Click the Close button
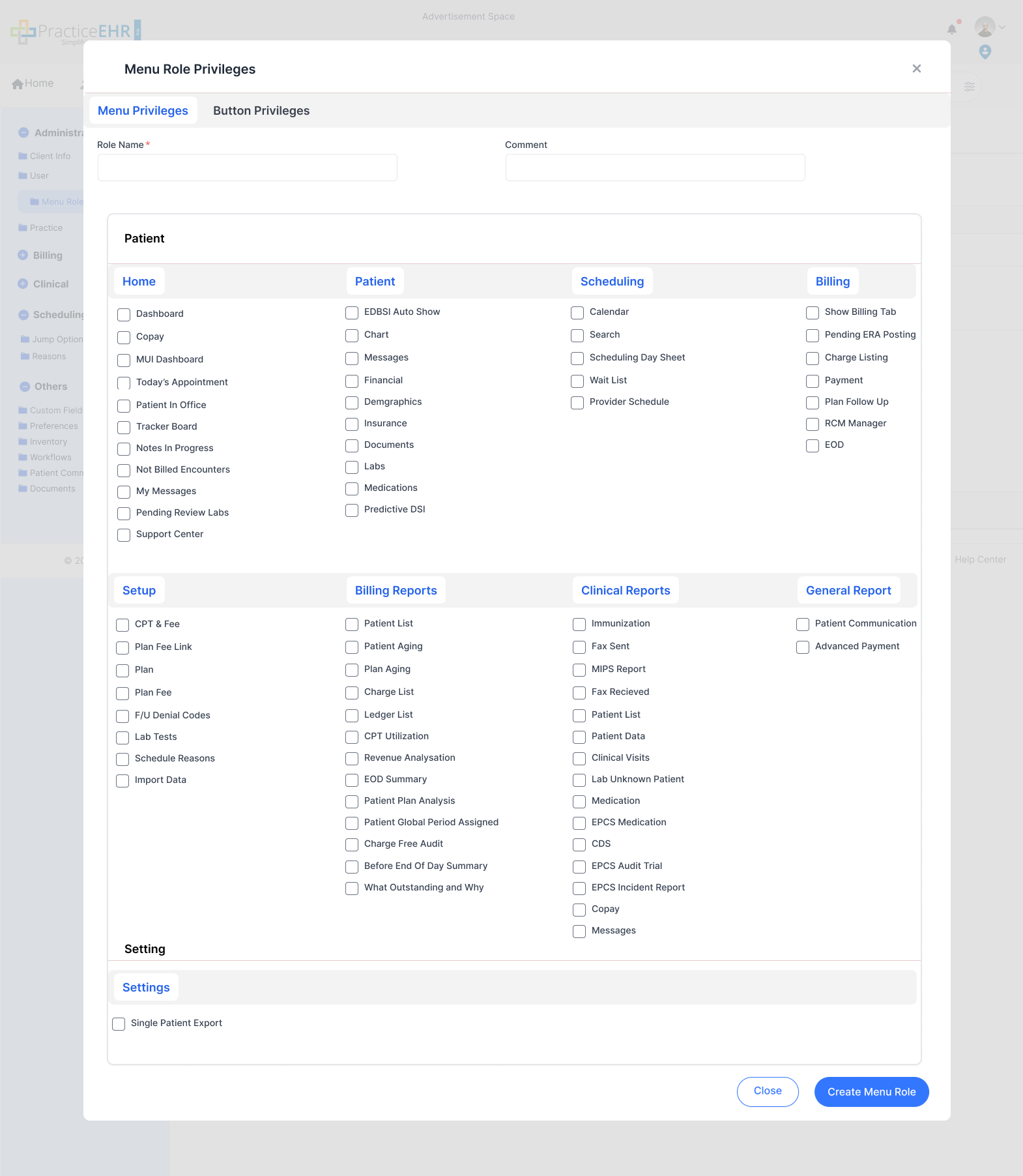The height and width of the screenshot is (1176, 1023). click(768, 1092)
